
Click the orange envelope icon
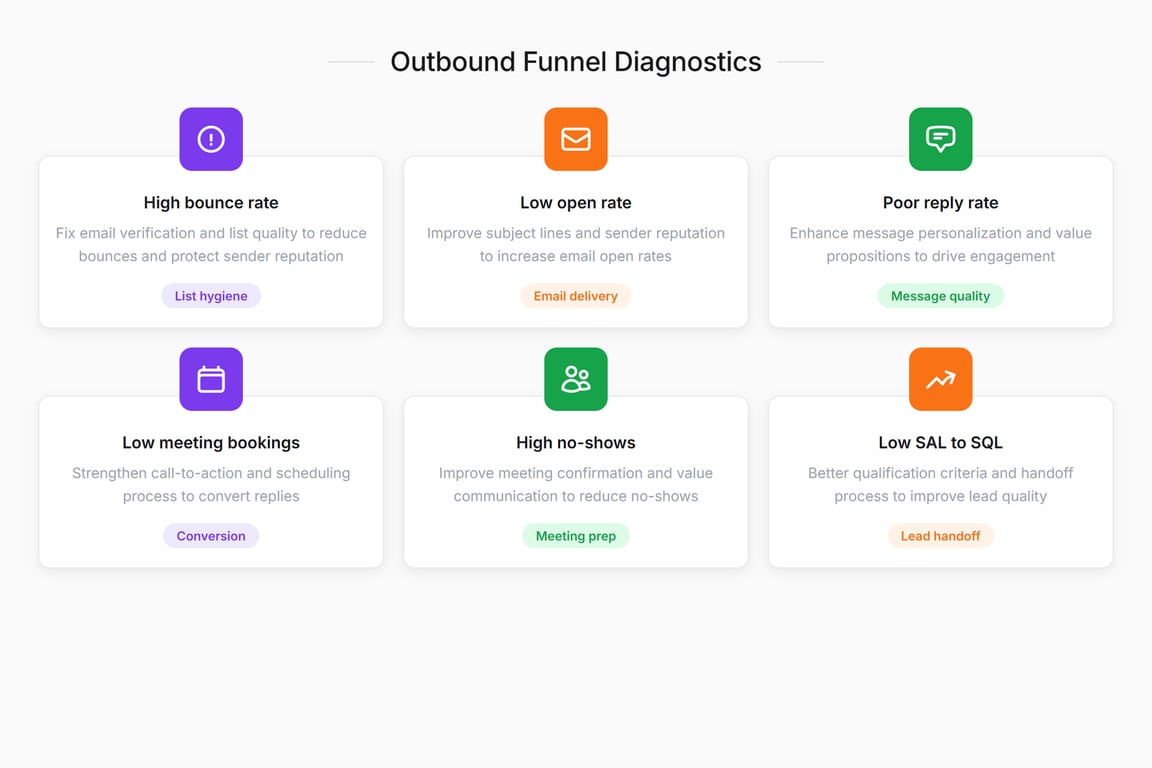coord(575,139)
